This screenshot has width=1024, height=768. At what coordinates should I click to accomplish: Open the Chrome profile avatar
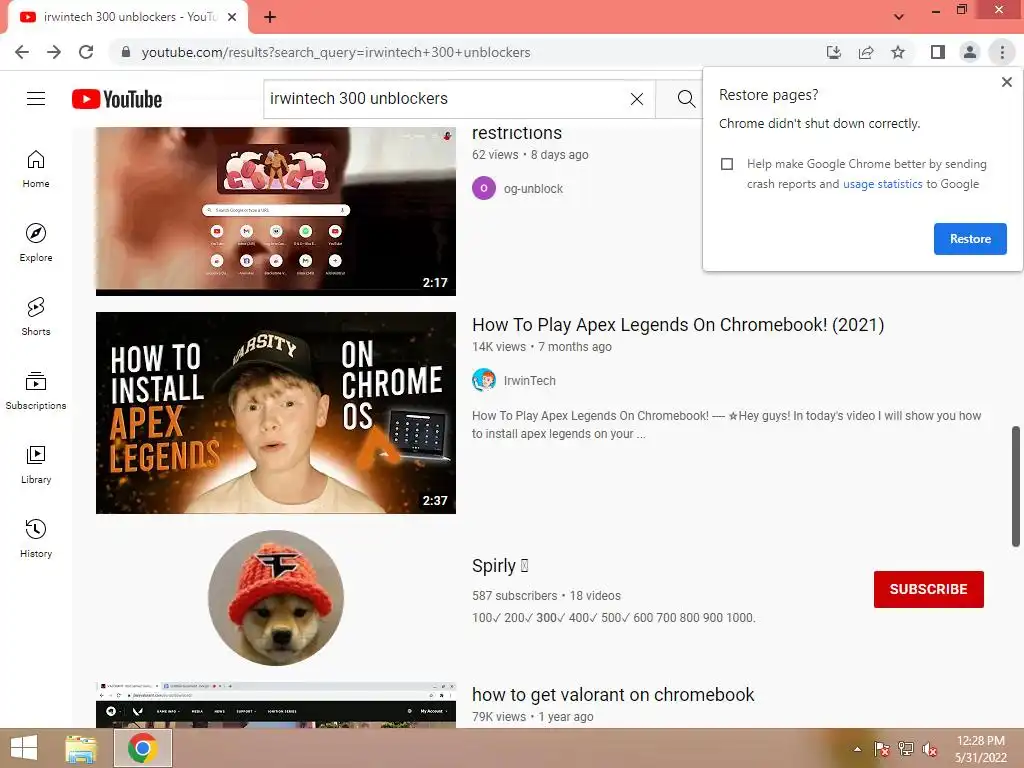(x=970, y=52)
